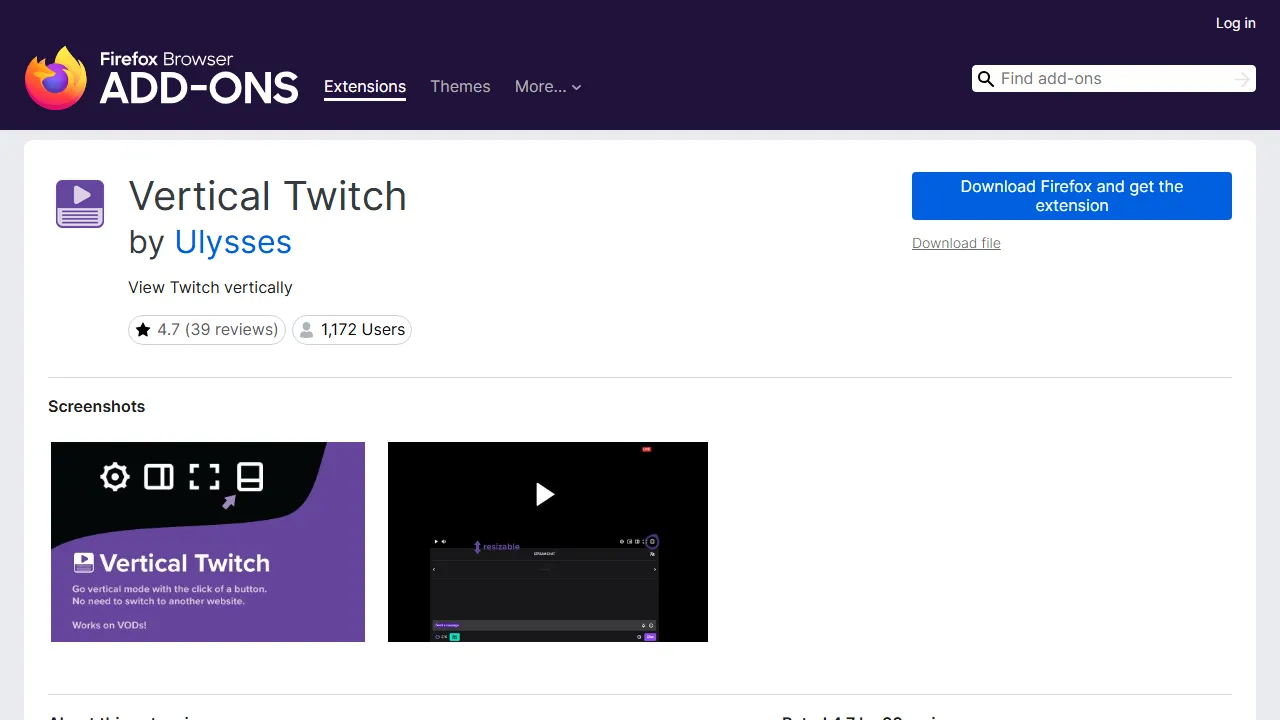1280x720 pixels.
Task: Open the Download file link
Action: tap(956, 243)
